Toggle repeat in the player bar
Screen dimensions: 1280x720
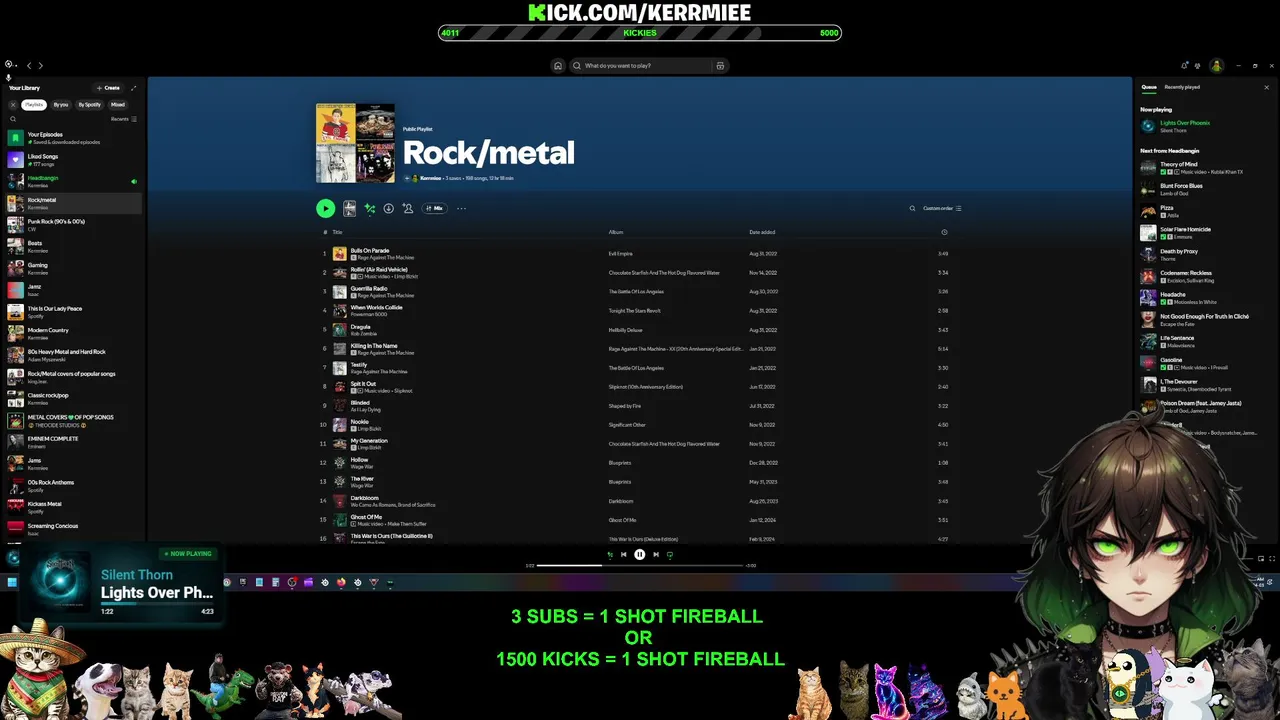click(670, 555)
